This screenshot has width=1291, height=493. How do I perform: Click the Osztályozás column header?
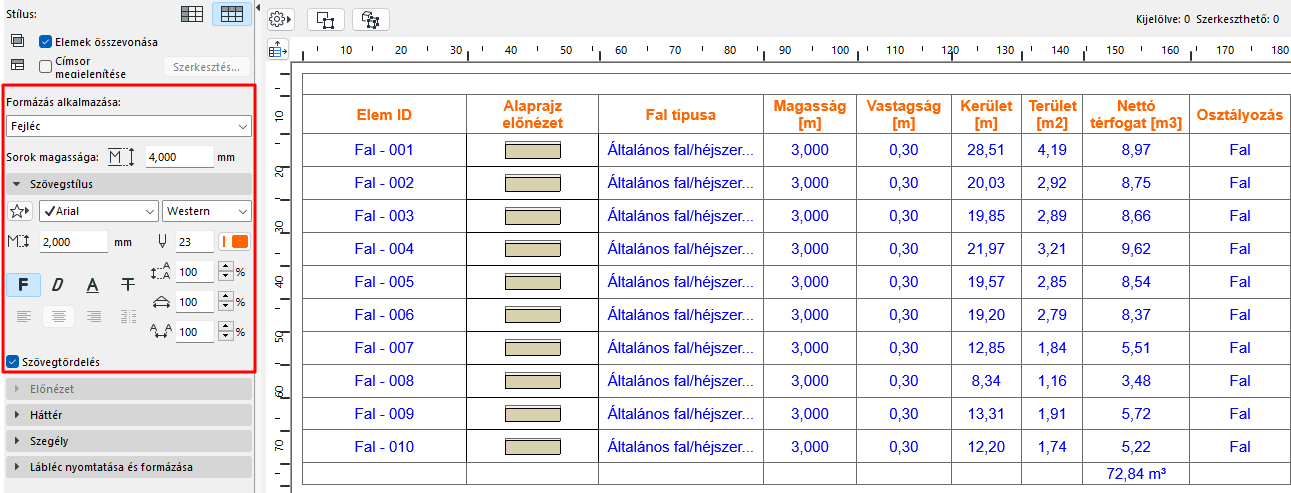point(1239,115)
